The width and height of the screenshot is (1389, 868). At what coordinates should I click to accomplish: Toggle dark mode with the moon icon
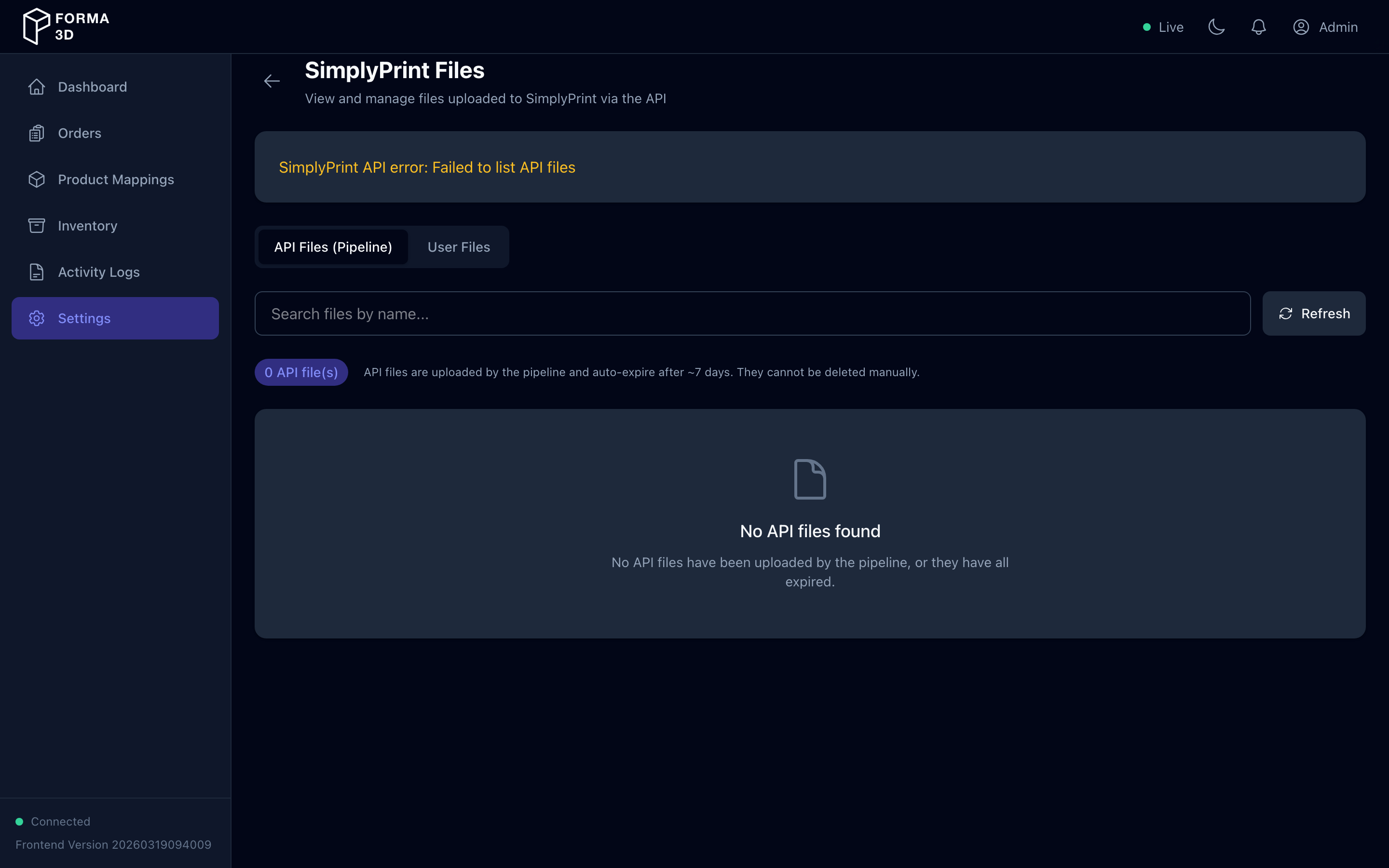(1217, 27)
